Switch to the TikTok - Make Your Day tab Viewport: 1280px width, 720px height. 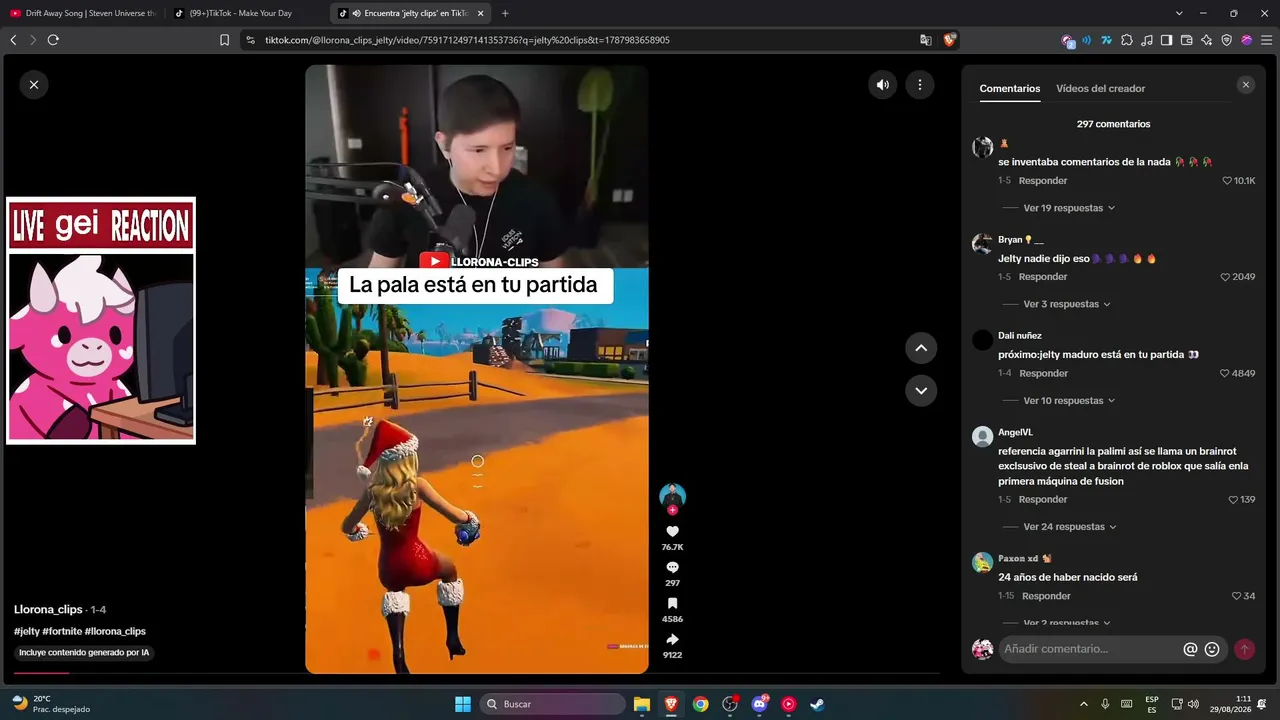pos(245,13)
